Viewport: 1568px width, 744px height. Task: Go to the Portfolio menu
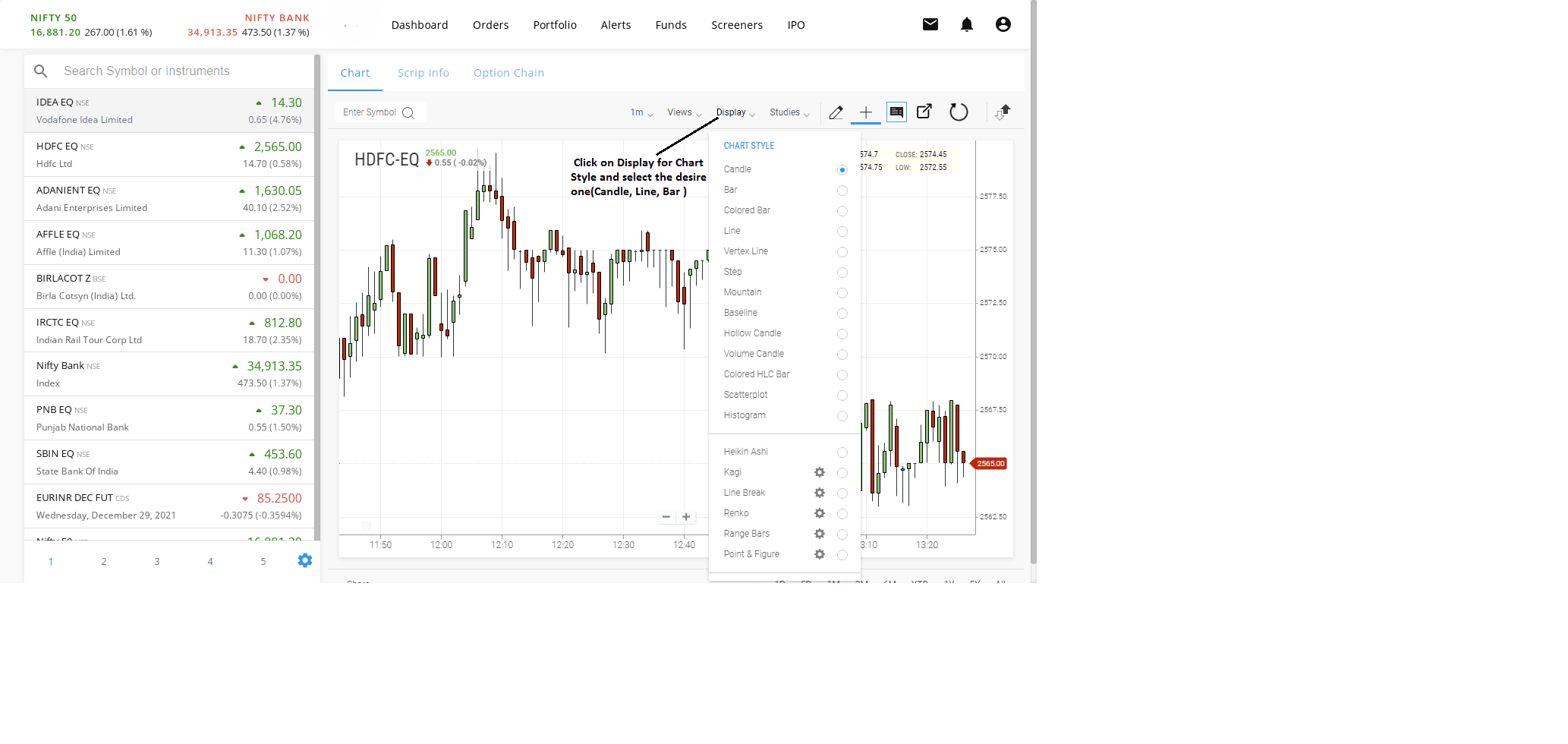click(555, 25)
